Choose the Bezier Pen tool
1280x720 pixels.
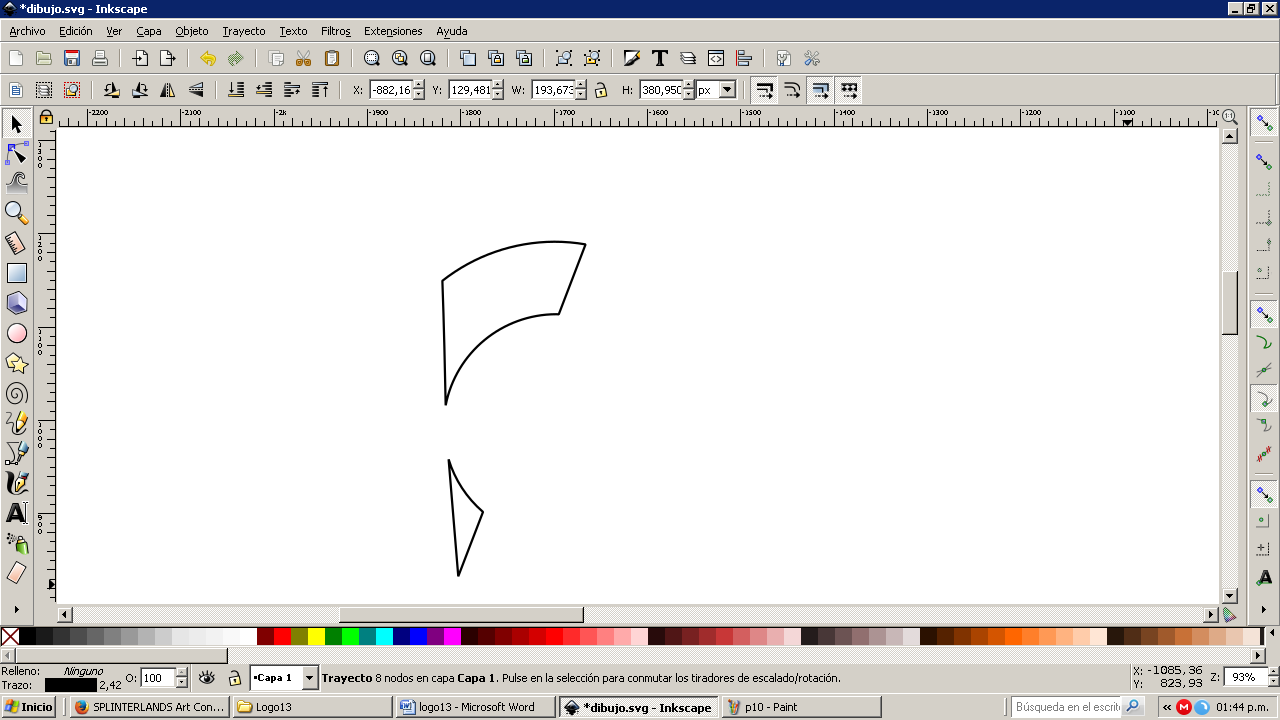[17, 453]
